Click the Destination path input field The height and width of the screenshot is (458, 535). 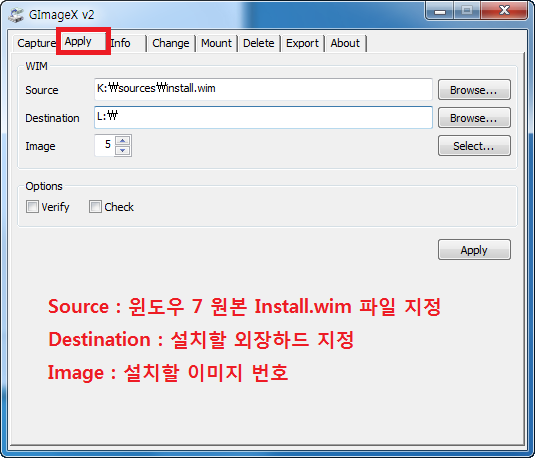click(x=263, y=117)
